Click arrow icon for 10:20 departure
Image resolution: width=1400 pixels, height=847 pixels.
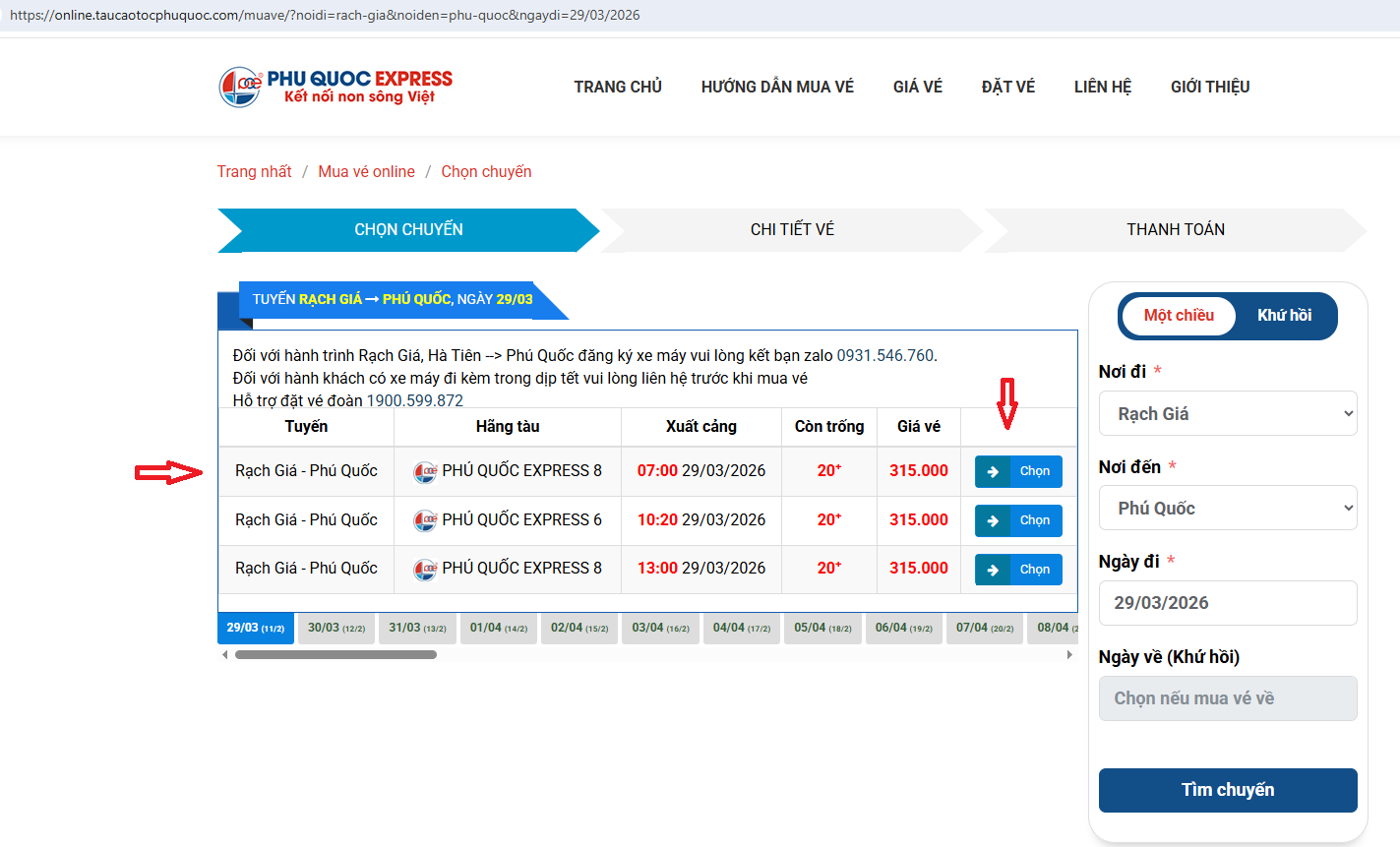993,521
